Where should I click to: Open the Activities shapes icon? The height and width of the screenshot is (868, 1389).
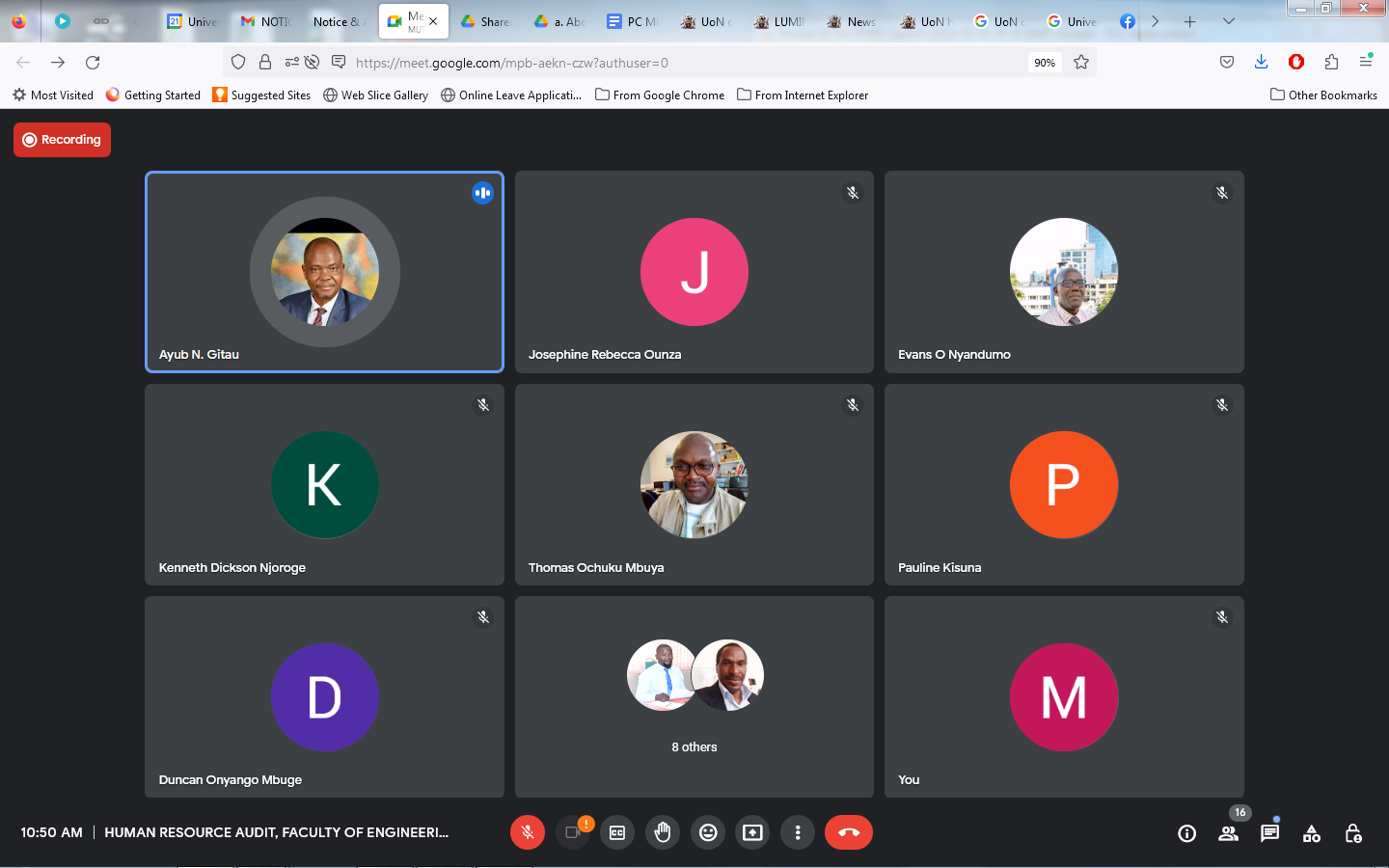[x=1311, y=833]
